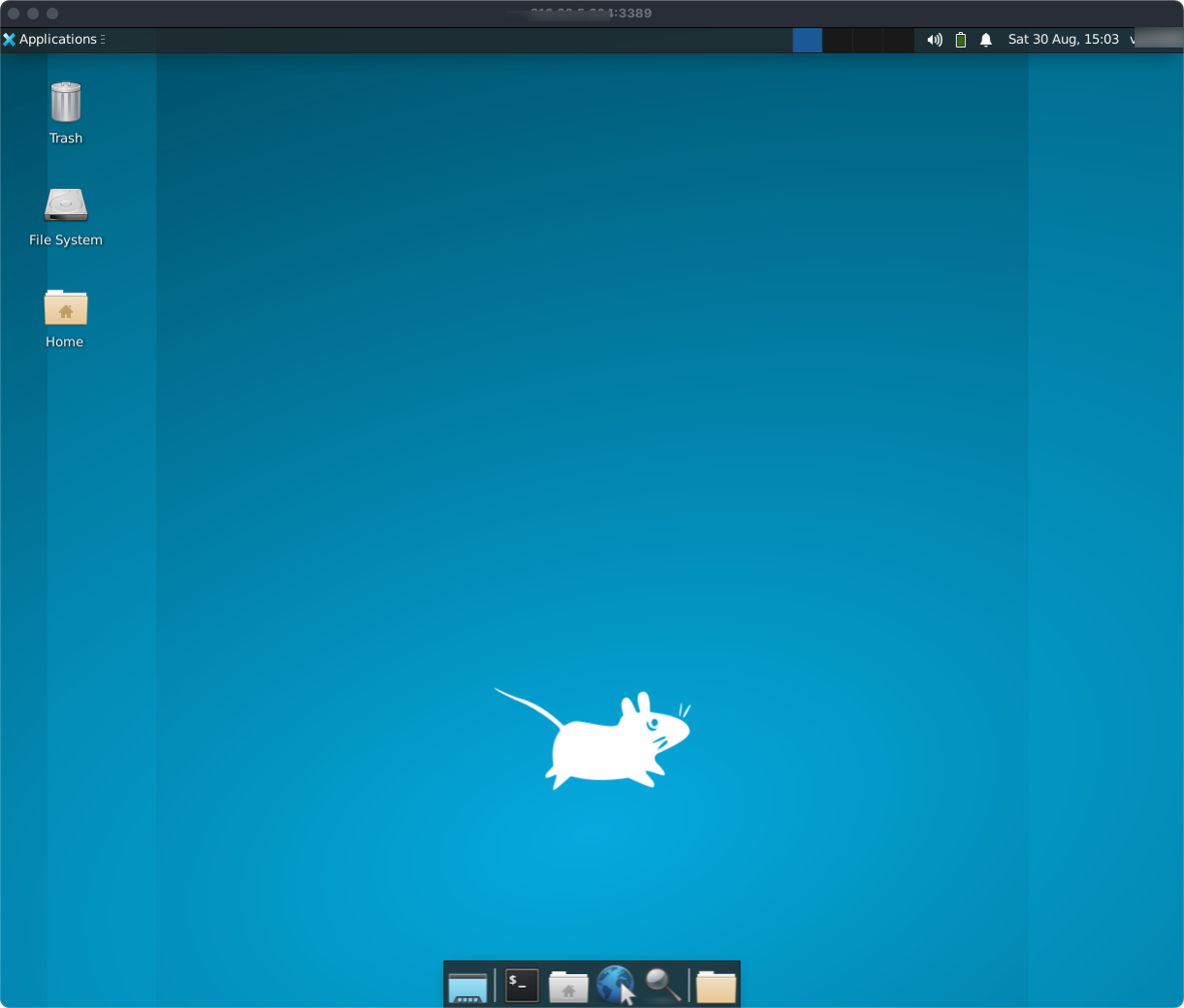Launch the Terminal emulator from the dock
Viewport: 1184px width, 1008px height.
coord(522,986)
